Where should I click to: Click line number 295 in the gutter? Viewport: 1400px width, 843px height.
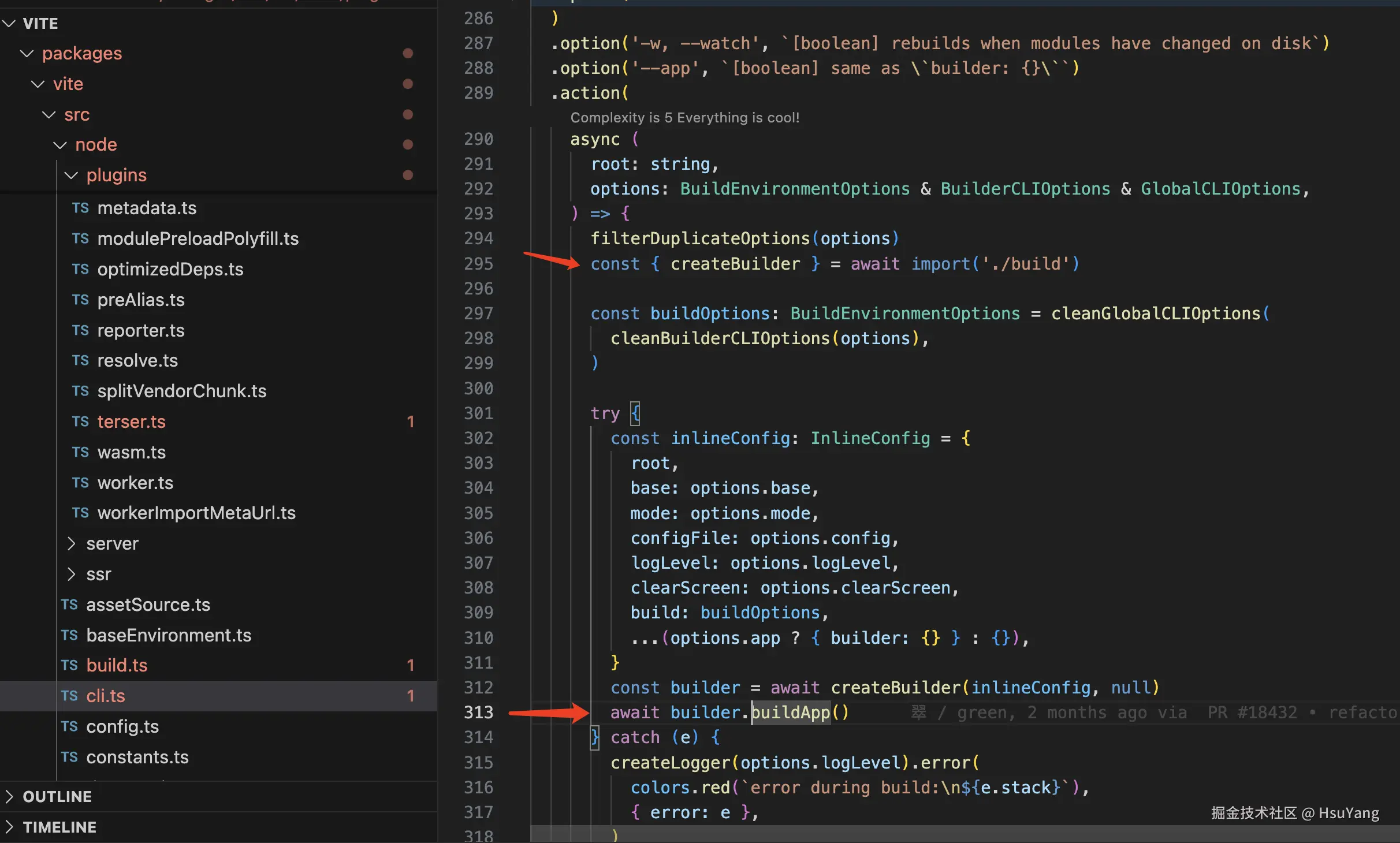click(x=478, y=264)
